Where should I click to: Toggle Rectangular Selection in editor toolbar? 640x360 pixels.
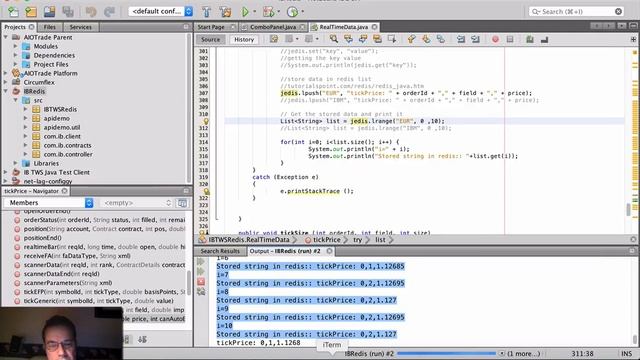(x=392, y=39)
